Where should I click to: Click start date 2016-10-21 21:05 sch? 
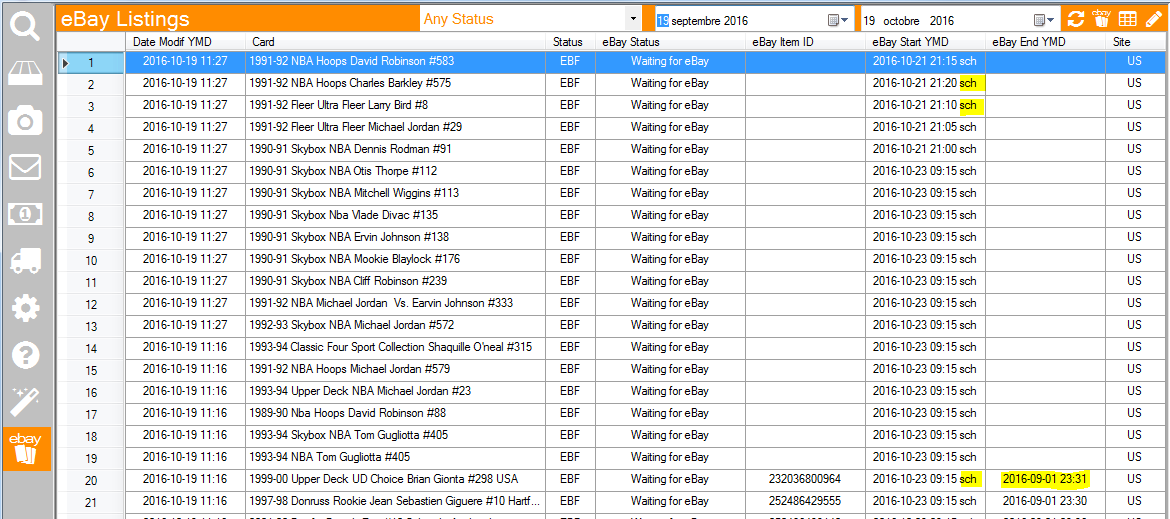pos(925,127)
